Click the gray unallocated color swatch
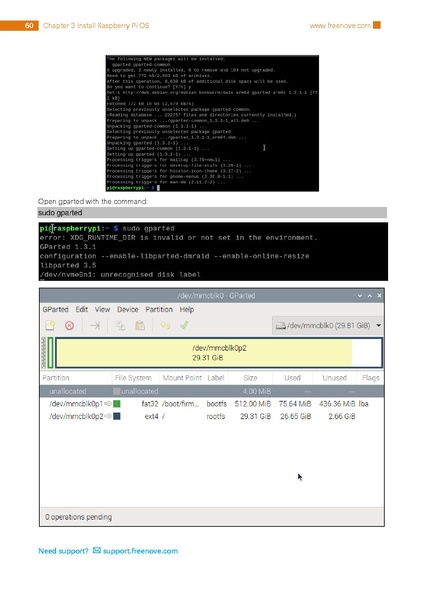Image resolution: width=424 pixels, height=600 pixels. 117,391
